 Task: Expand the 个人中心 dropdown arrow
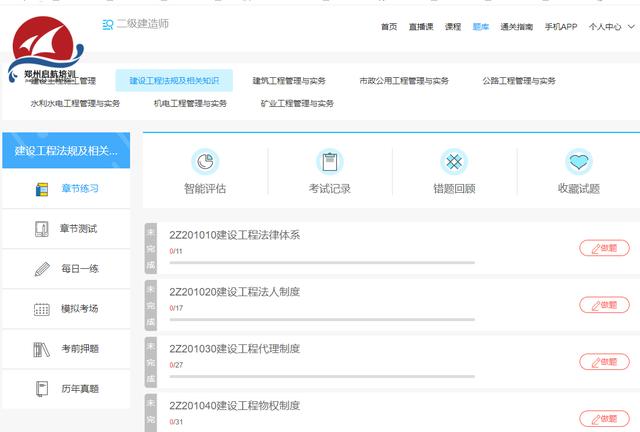(631, 27)
